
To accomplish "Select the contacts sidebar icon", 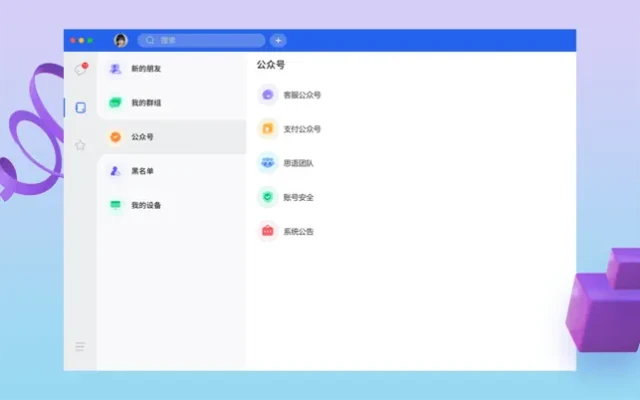I will click(x=80, y=107).
